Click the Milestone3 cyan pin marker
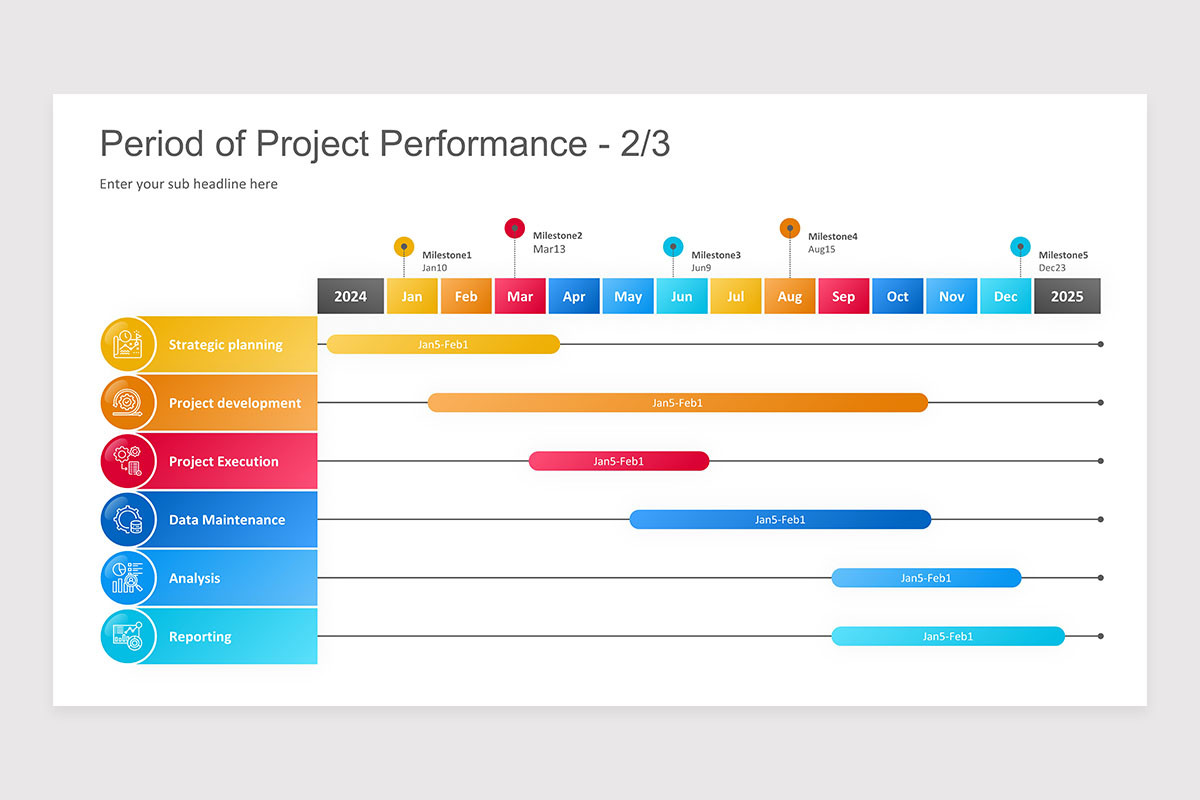This screenshot has width=1200, height=800. pyautogui.click(x=673, y=247)
